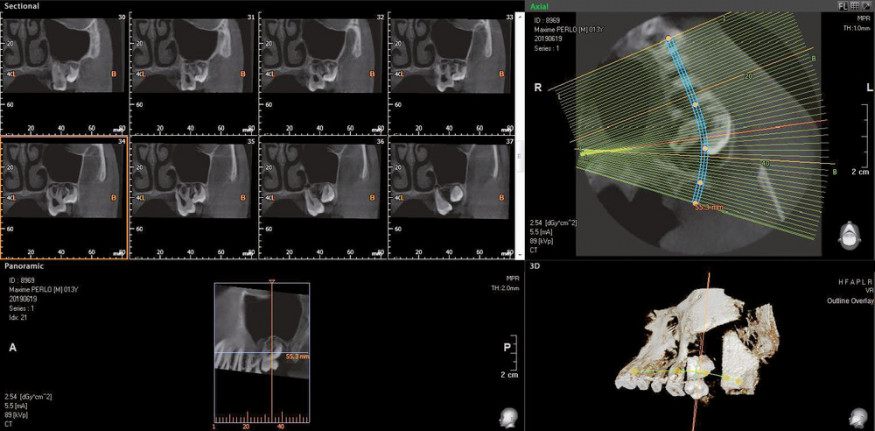
Task: Activate the 3D panel title
Action: pyautogui.click(x=536, y=267)
